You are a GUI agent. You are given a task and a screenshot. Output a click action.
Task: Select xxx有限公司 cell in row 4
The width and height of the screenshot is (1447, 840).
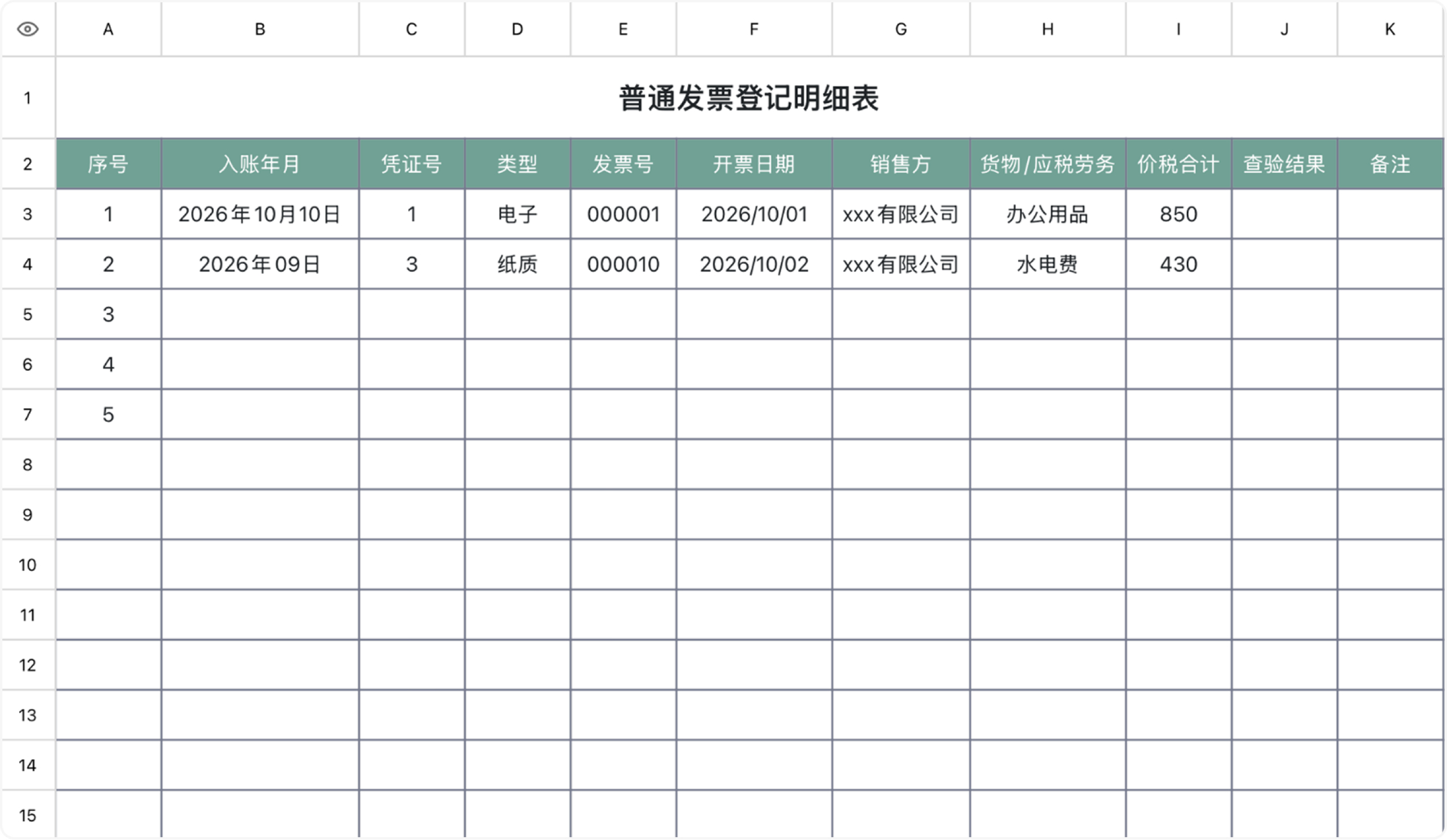coord(901,264)
